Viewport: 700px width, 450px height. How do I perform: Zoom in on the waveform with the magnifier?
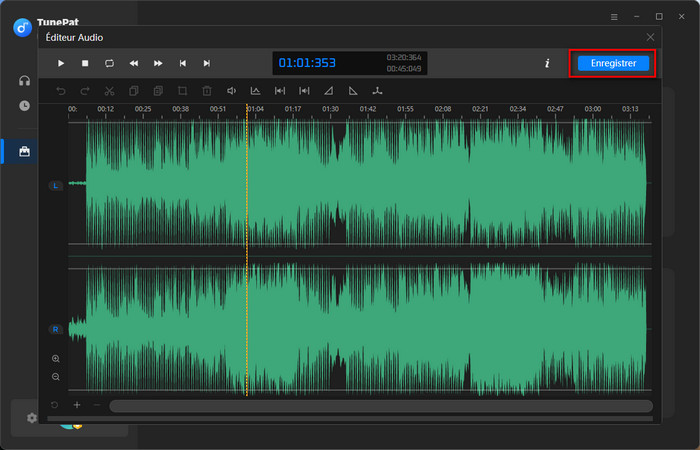(56, 358)
